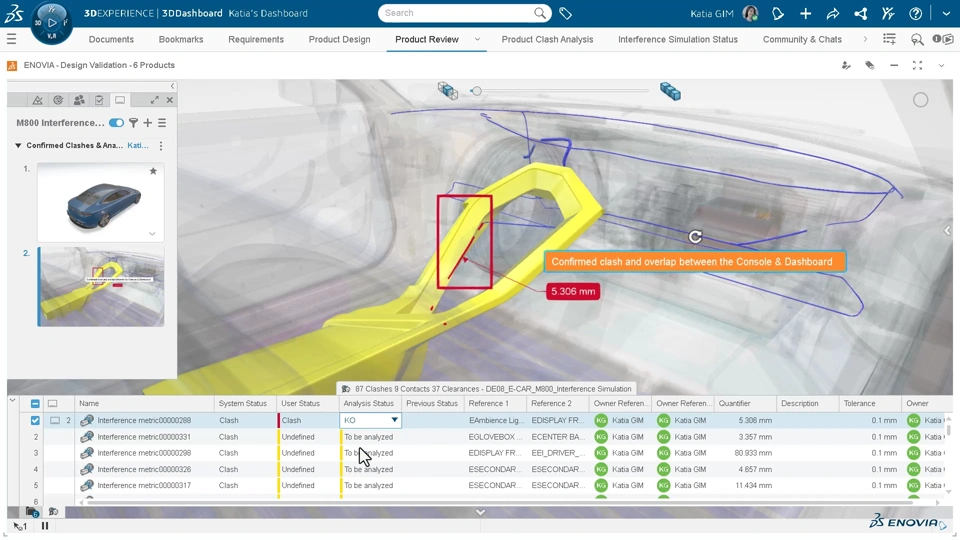
Task: Click the pause button at bottom left
Action: [45, 525]
